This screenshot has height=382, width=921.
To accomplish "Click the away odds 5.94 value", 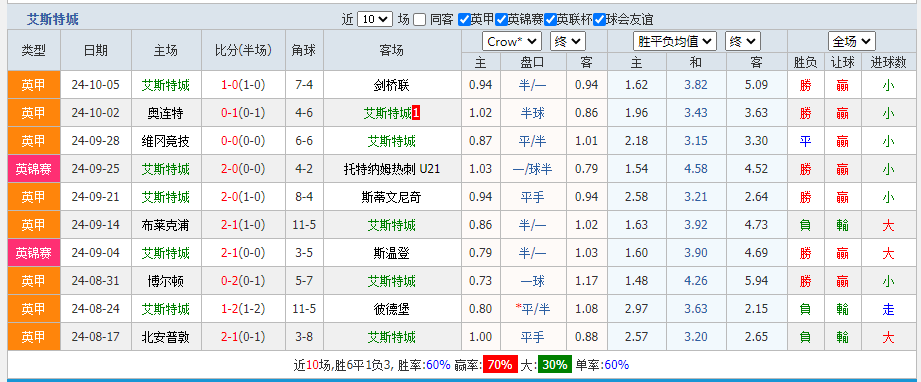I will [x=756, y=282].
